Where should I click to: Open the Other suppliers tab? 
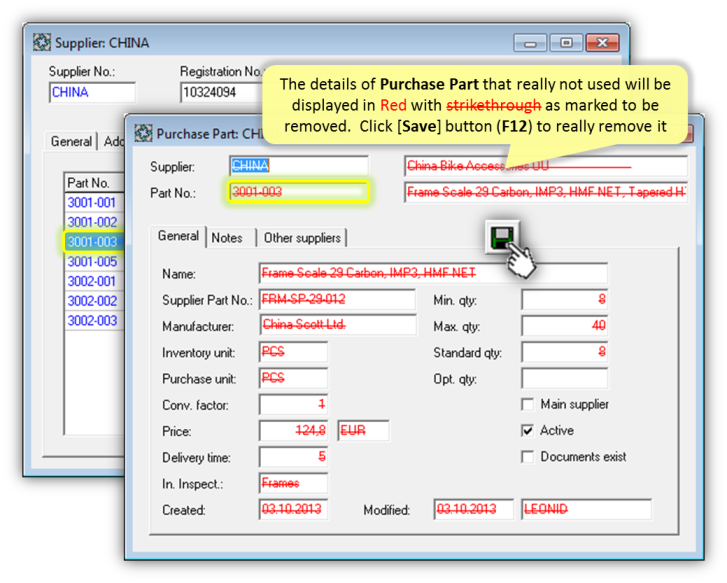[302, 238]
